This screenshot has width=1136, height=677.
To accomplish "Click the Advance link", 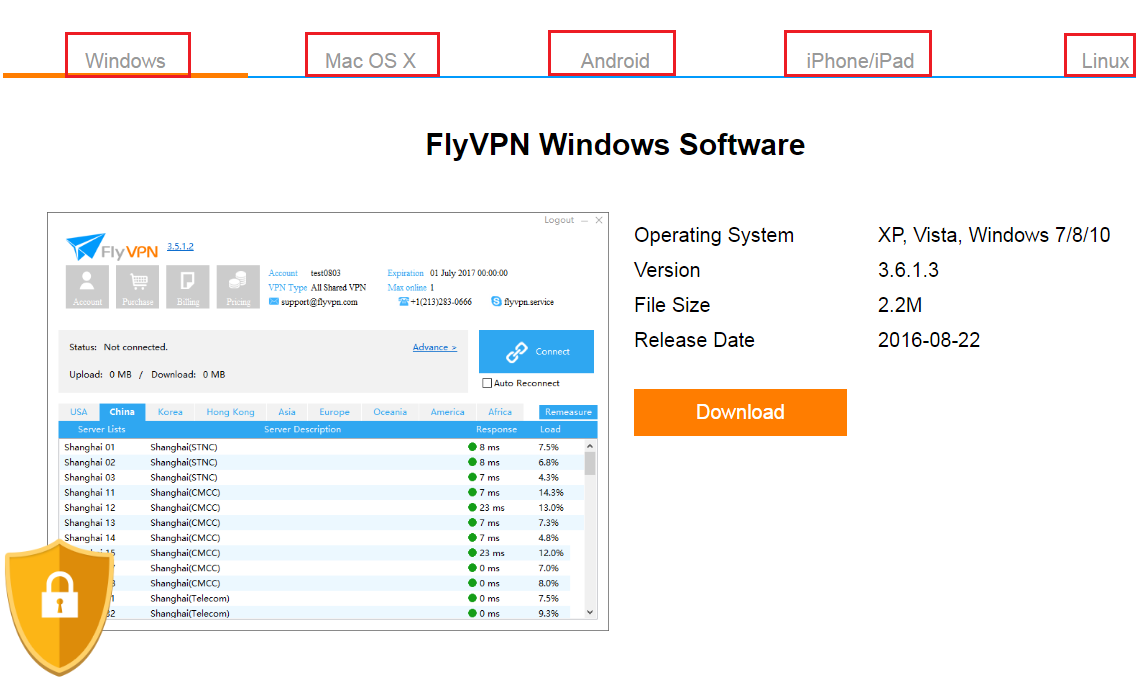I will (435, 347).
